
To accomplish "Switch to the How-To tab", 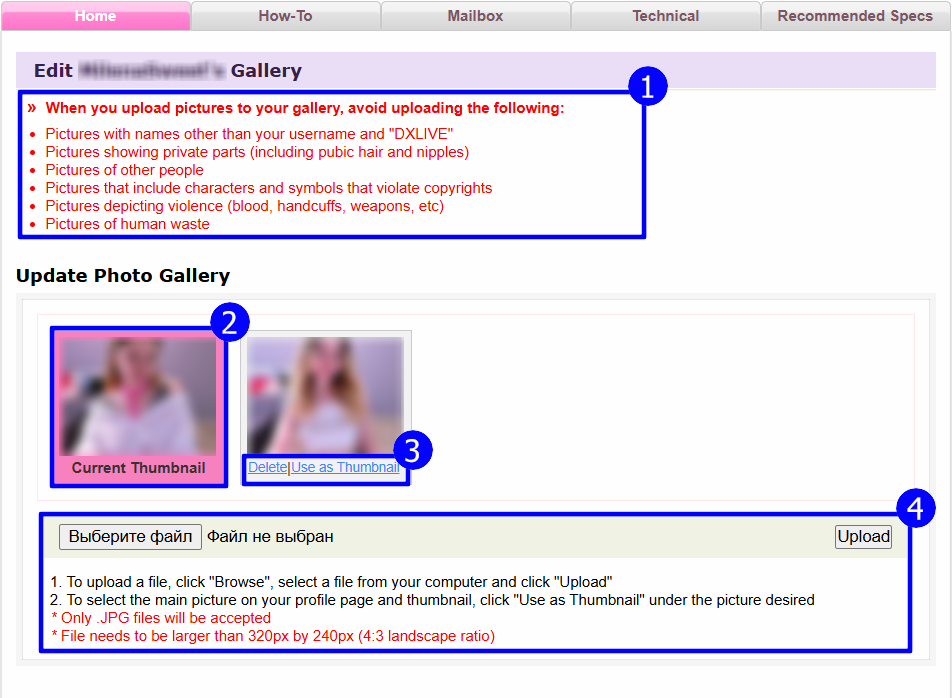I will coord(285,16).
